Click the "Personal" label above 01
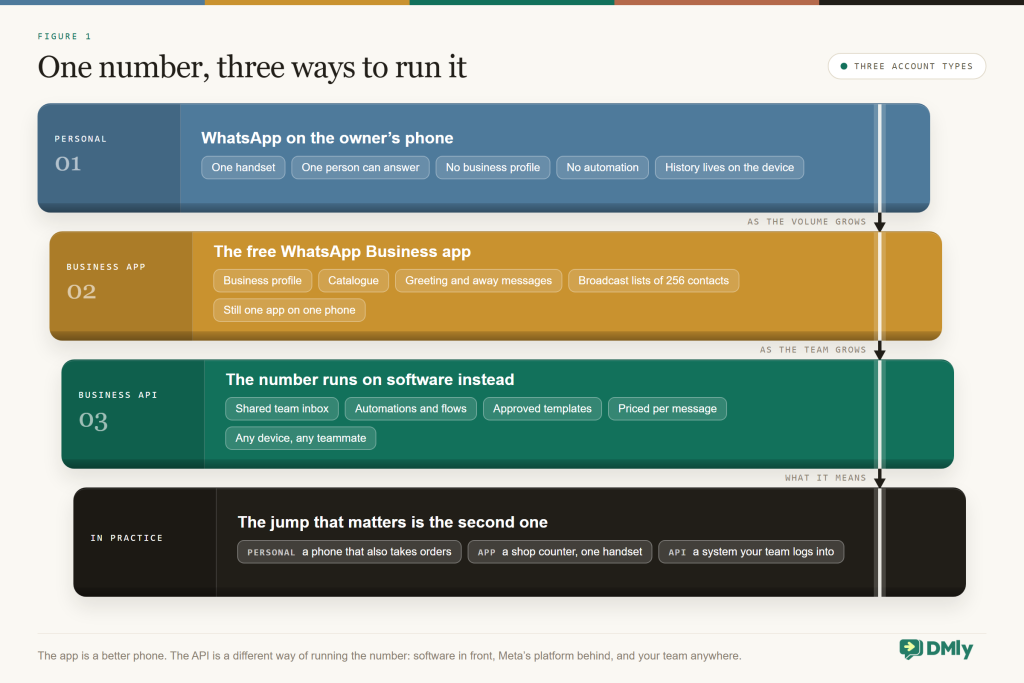 coord(80,139)
